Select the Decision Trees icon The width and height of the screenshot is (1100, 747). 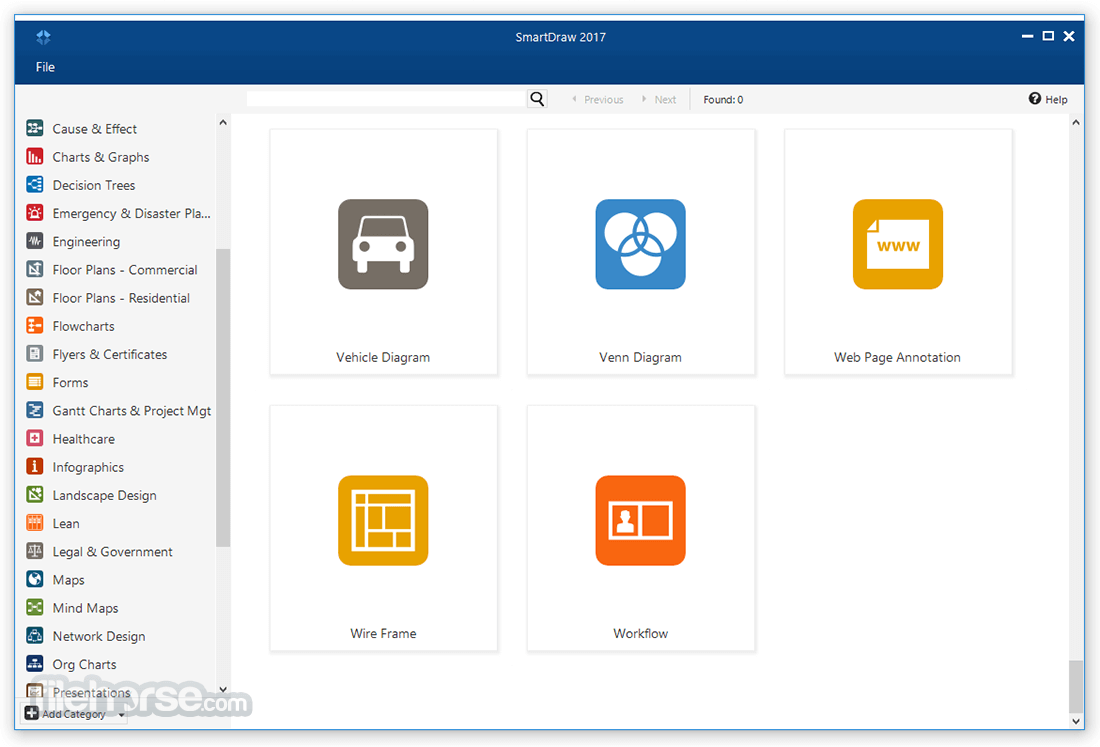34,184
